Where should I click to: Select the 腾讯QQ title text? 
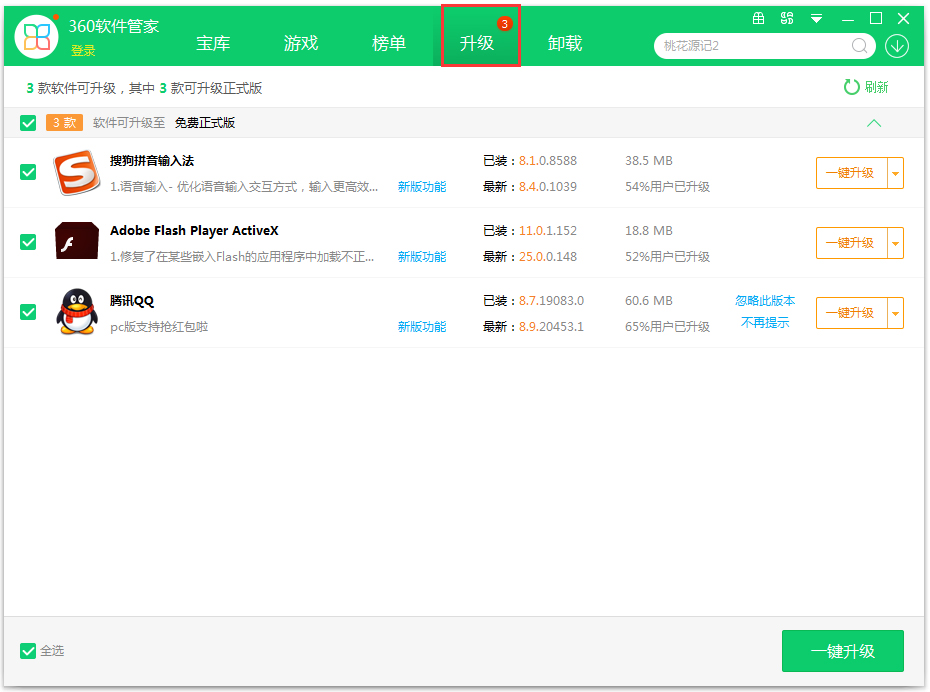[132, 301]
